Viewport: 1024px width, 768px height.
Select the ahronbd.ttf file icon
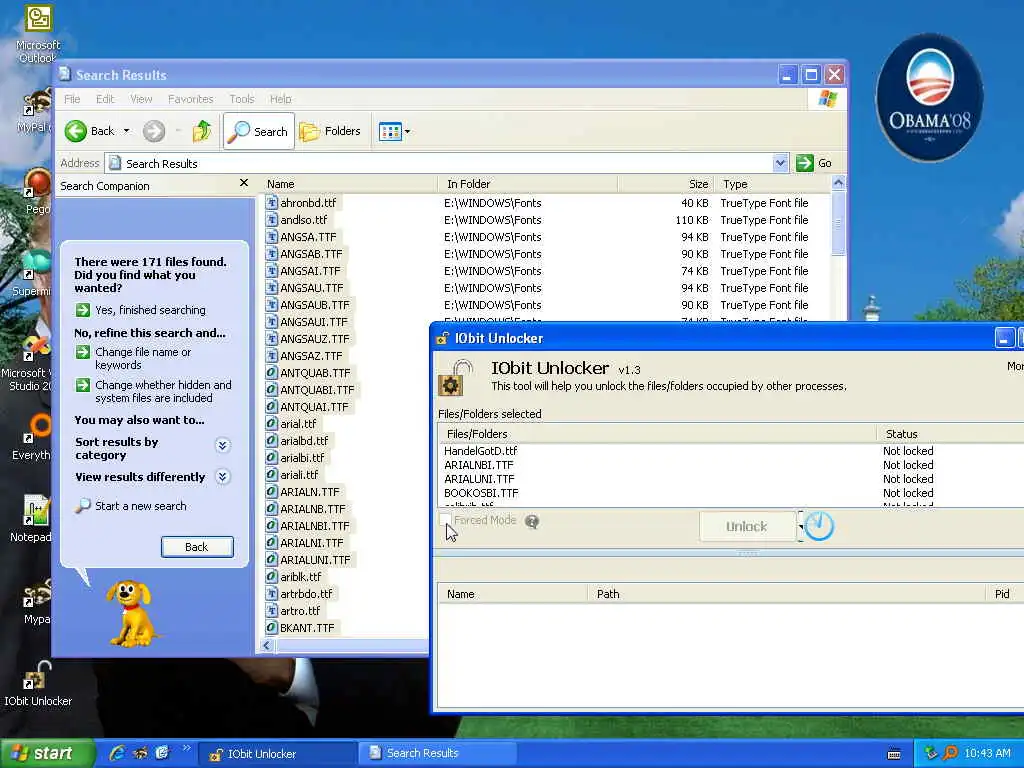[272, 203]
